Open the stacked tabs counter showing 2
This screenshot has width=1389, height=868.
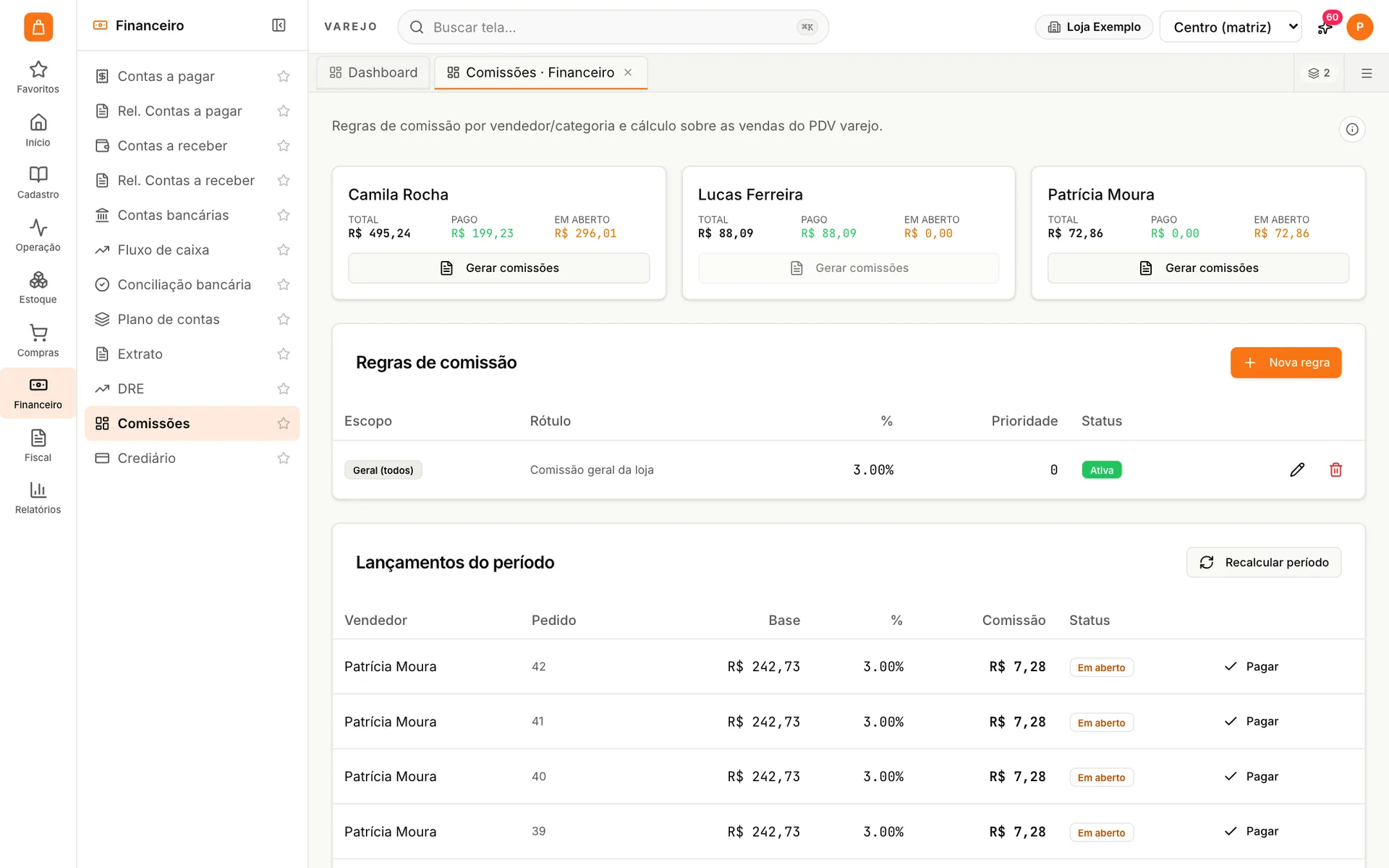pos(1319,73)
